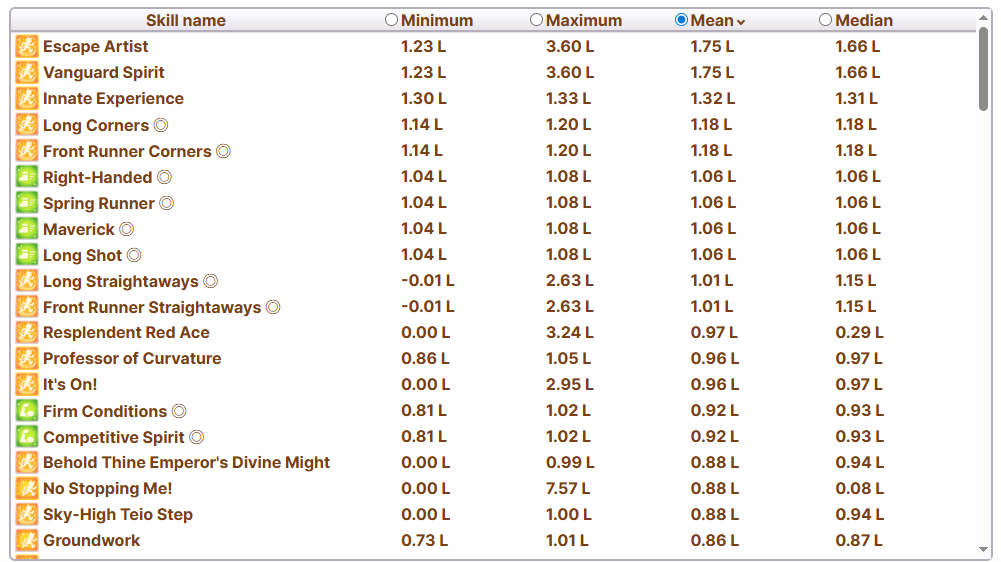The width and height of the screenshot is (1001, 562).
Task: Select the Vanguard Spirit skill name
Action: [x=104, y=73]
